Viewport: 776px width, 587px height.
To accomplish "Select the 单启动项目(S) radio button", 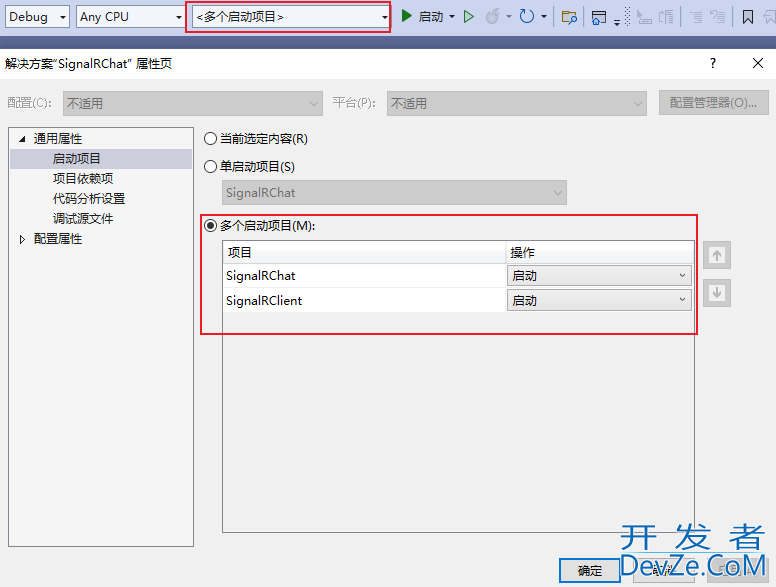I will tap(210, 166).
